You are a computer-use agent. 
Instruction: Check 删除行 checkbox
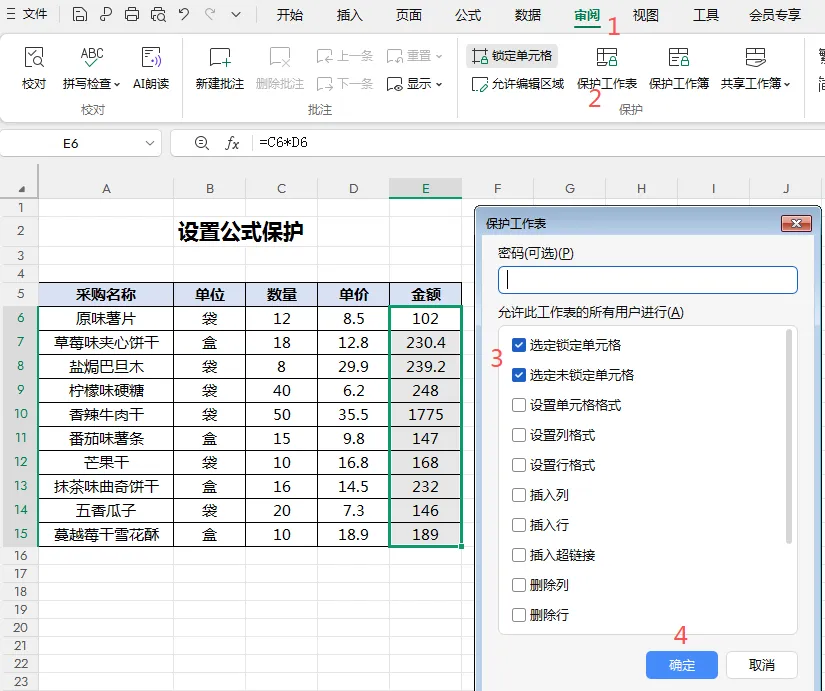[519, 615]
